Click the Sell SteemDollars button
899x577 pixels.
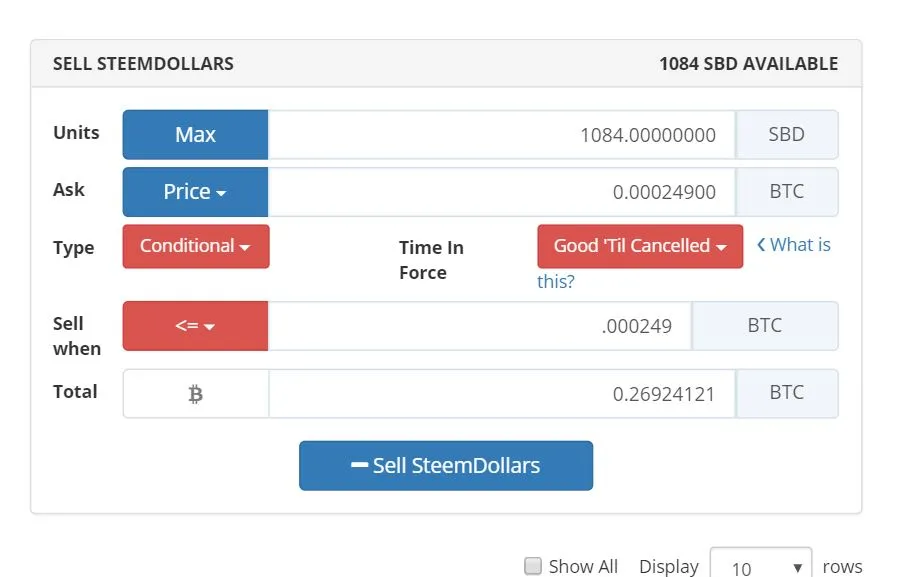(446, 466)
